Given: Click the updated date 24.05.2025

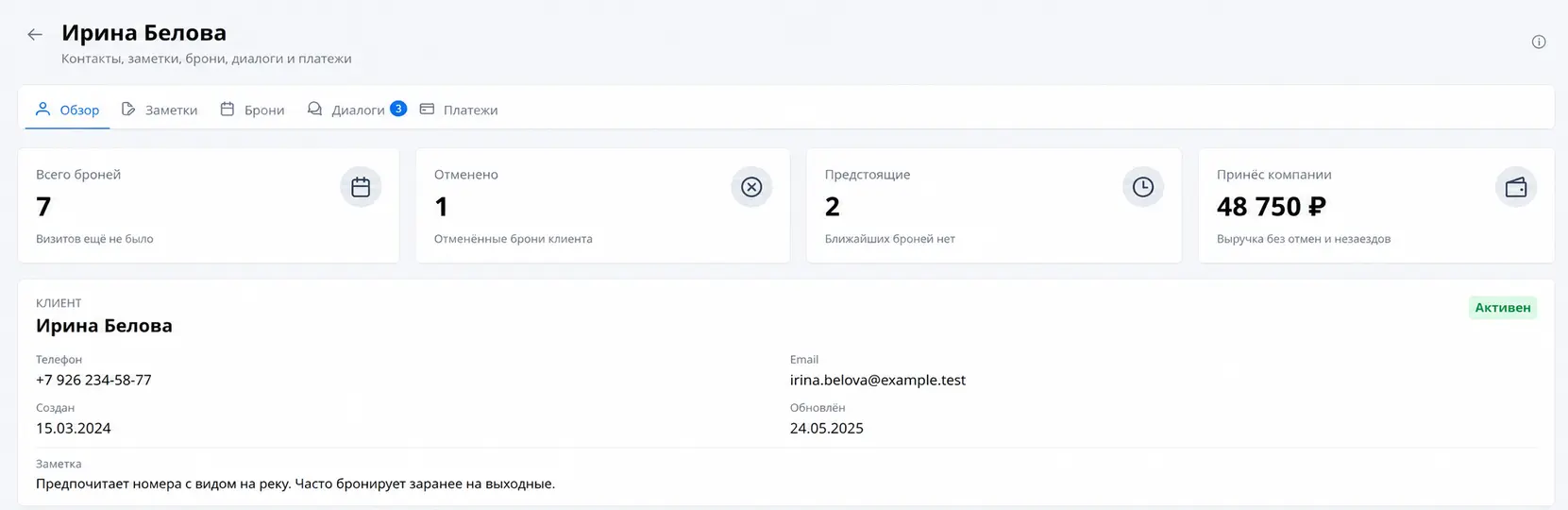Looking at the screenshot, I should (x=827, y=428).
